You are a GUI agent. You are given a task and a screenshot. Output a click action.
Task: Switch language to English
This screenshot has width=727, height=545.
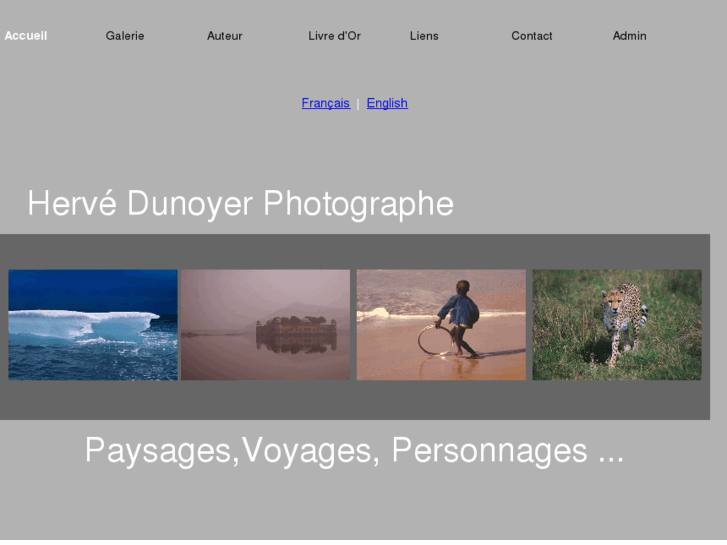(x=387, y=103)
